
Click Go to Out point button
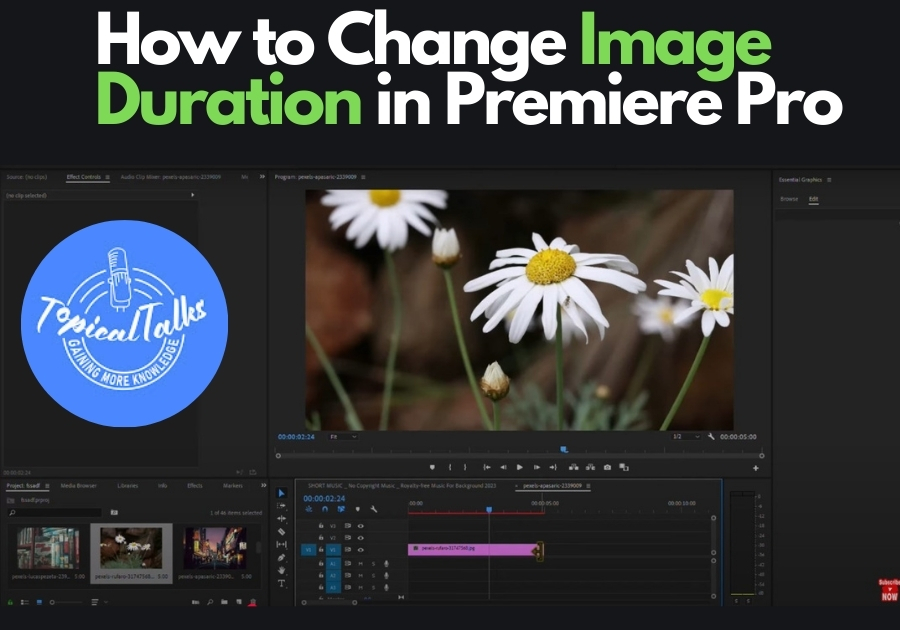pyautogui.click(x=553, y=467)
